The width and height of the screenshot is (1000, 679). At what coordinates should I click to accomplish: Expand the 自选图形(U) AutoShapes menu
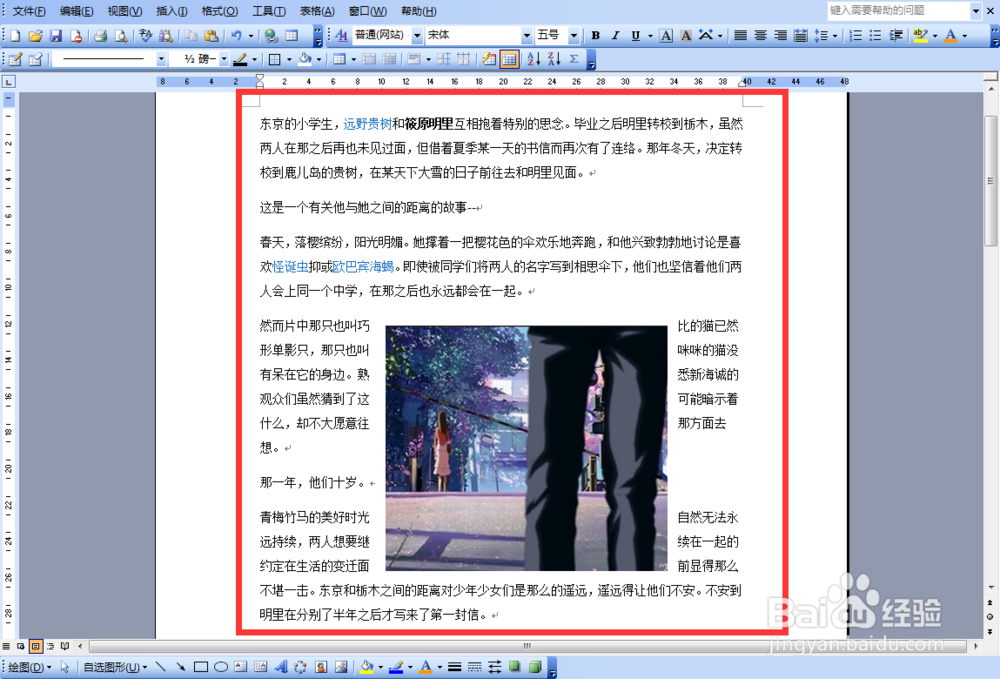pyautogui.click(x=115, y=668)
